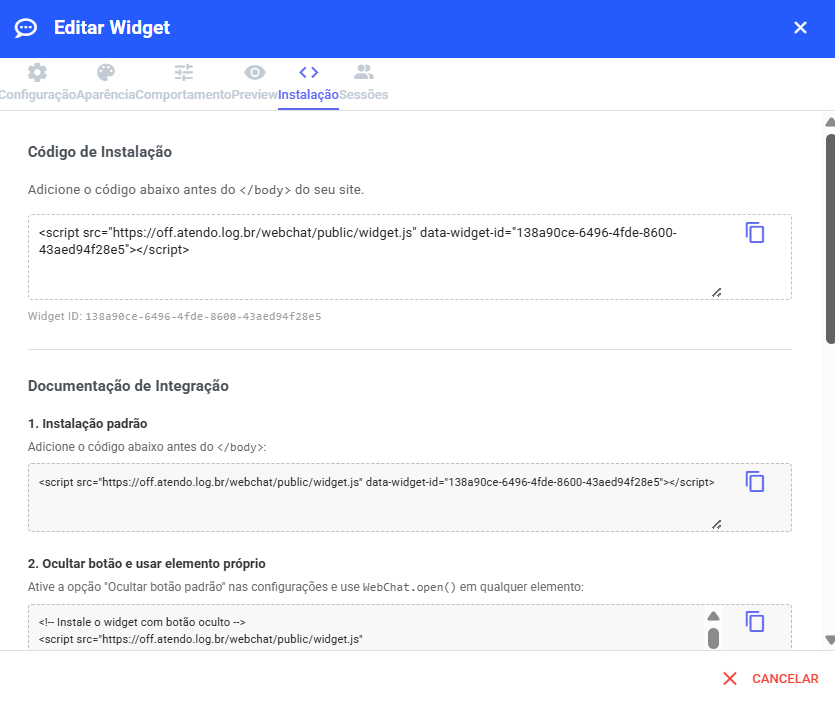Click the up arrow in third code box scrollbar
The image size is (835, 702).
(714, 616)
